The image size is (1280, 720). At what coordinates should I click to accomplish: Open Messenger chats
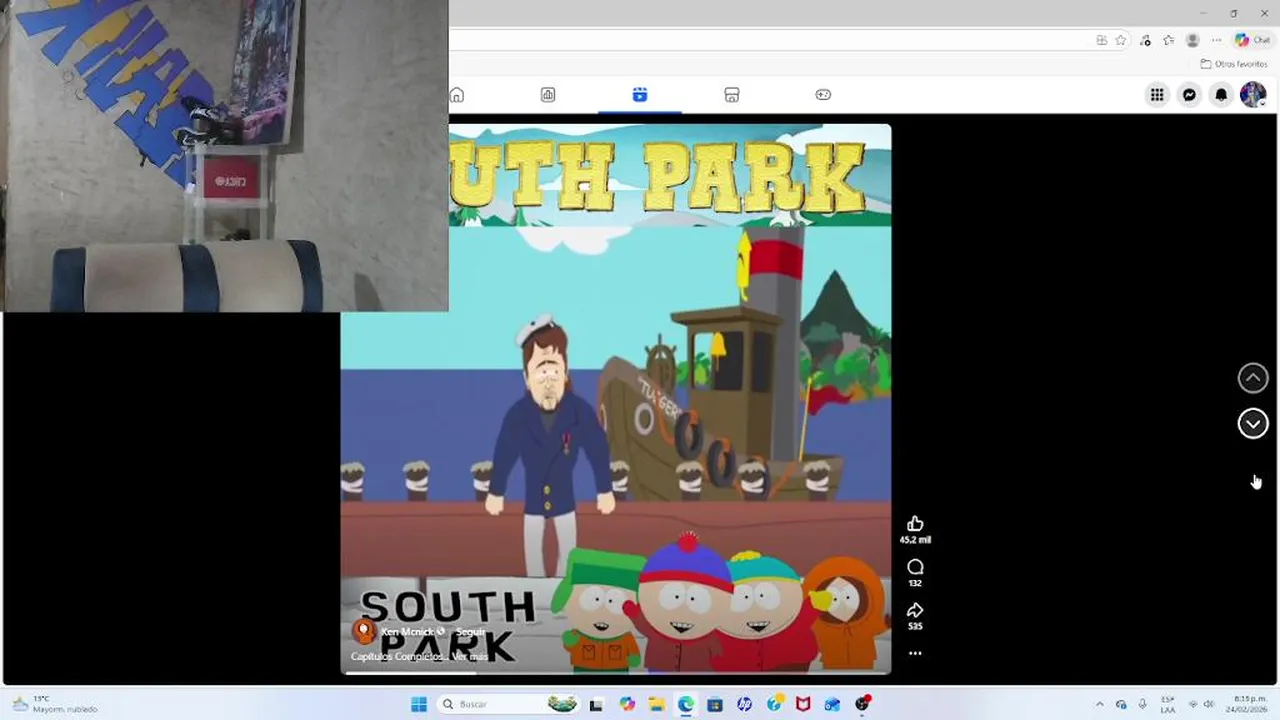pyautogui.click(x=1189, y=95)
